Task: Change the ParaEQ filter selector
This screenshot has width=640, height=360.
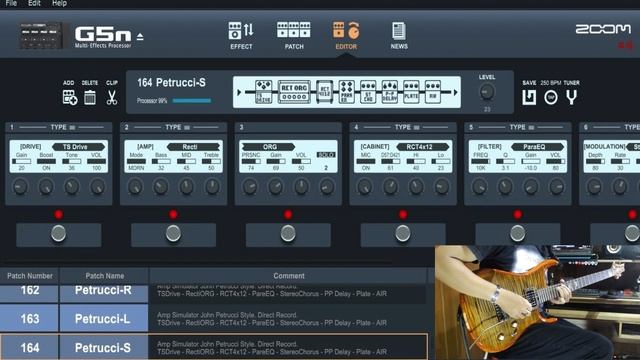Action: coord(537,147)
